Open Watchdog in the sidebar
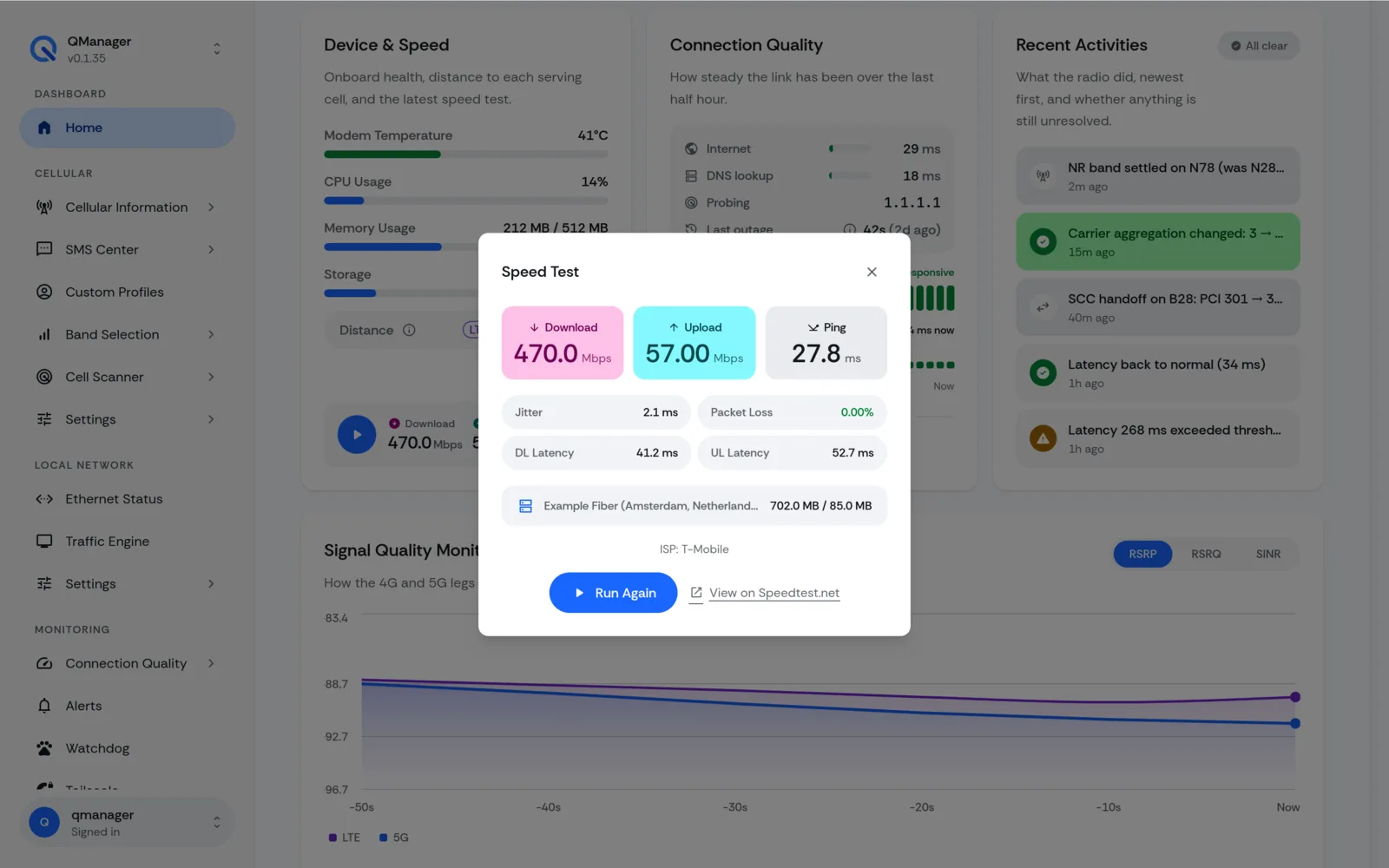 [x=127, y=748]
